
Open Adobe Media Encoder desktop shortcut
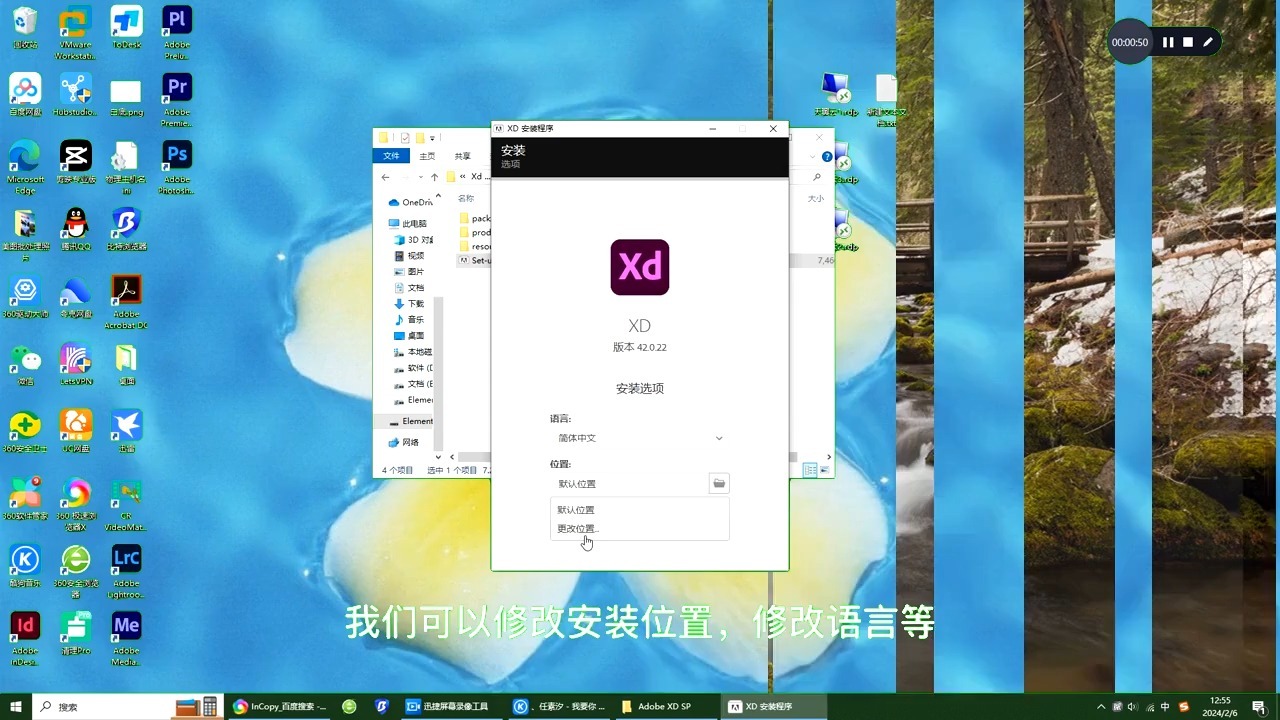tap(126, 638)
